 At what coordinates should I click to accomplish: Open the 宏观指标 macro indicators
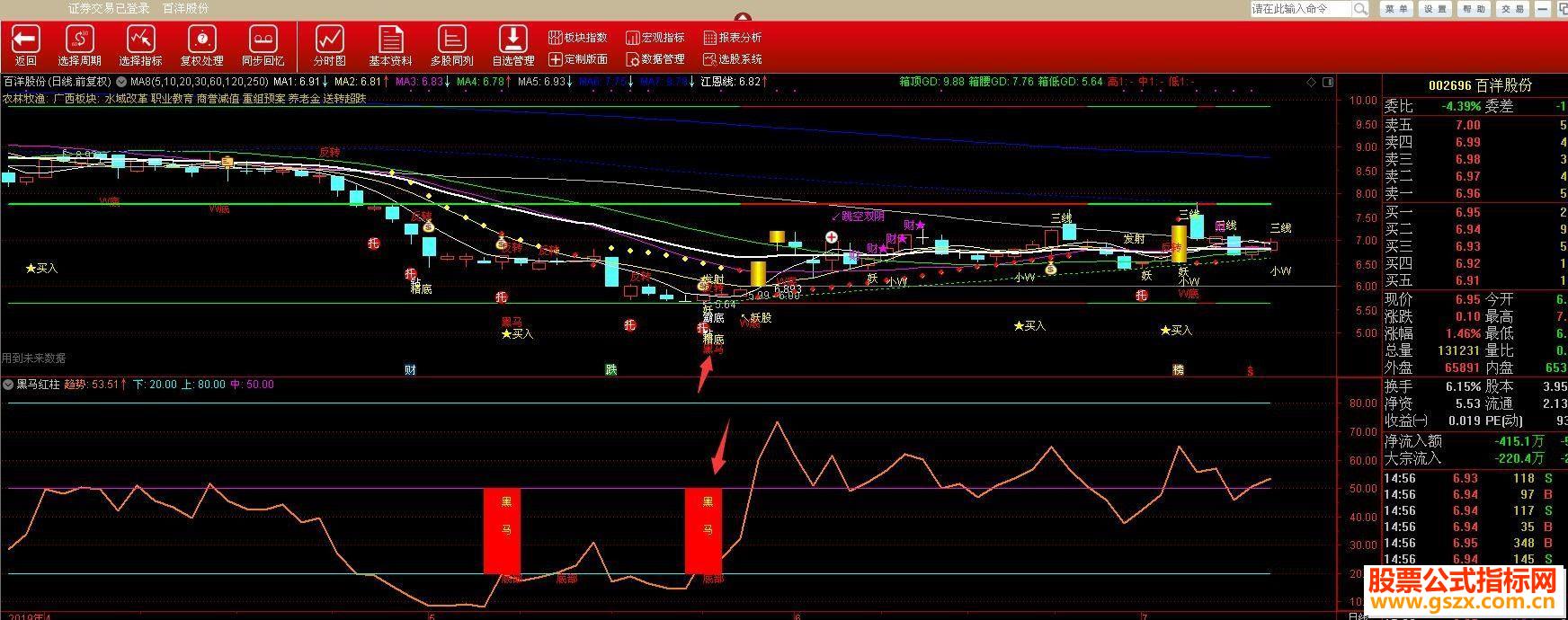(x=655, y=38)
